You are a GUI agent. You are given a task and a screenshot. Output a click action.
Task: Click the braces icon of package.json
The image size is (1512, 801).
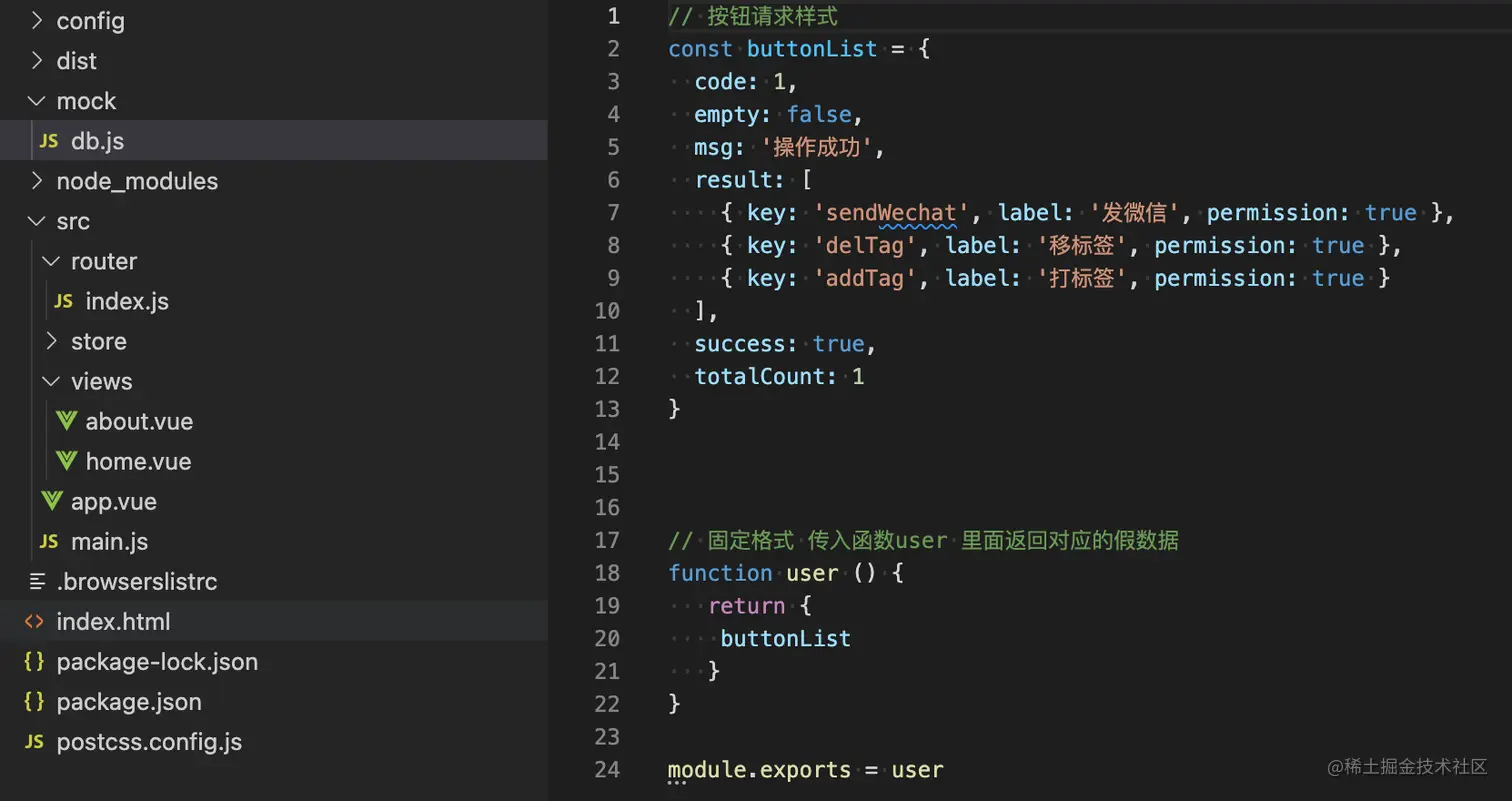coord(34,701)
